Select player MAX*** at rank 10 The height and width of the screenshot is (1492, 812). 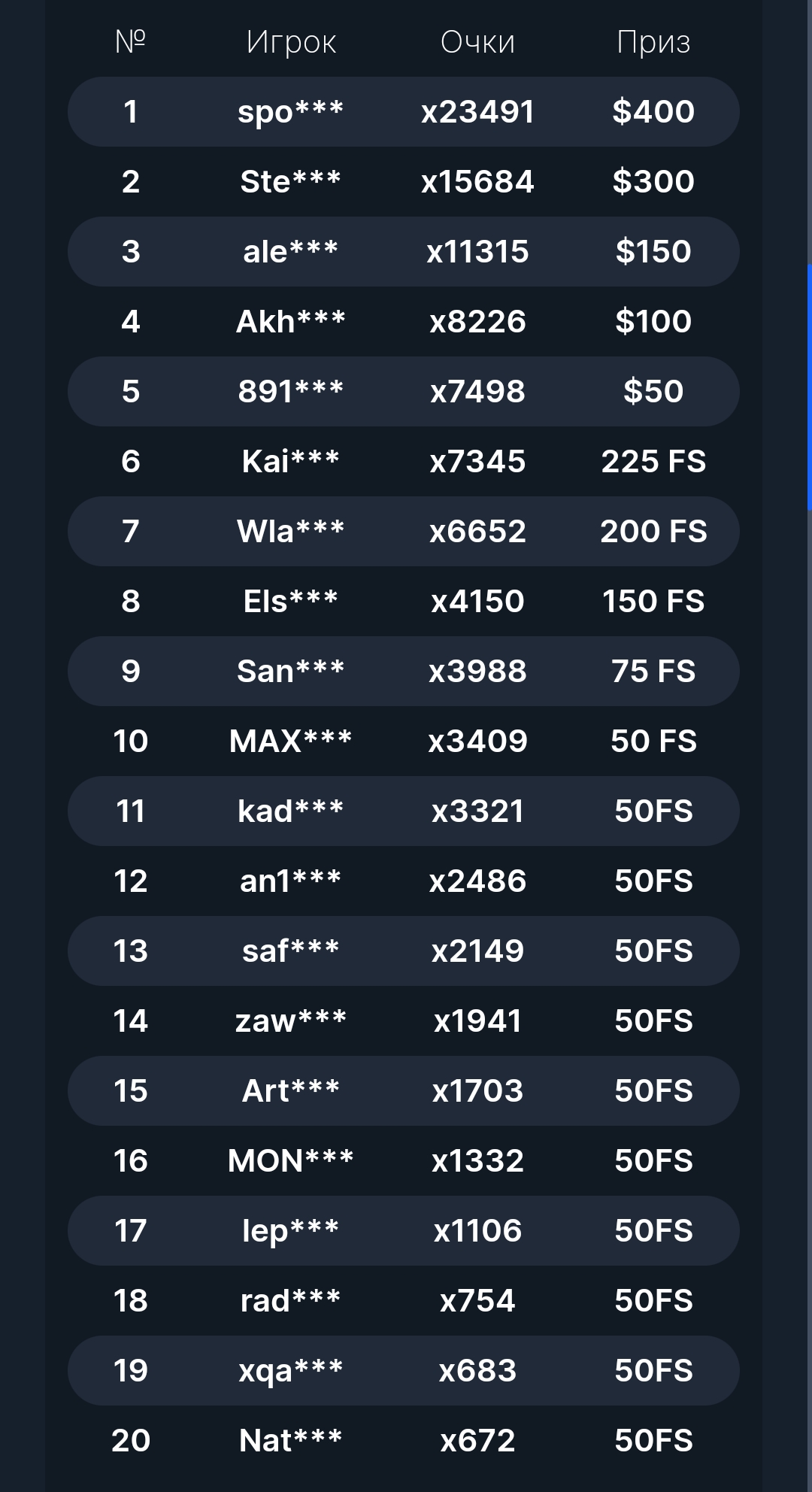[291, 741]
